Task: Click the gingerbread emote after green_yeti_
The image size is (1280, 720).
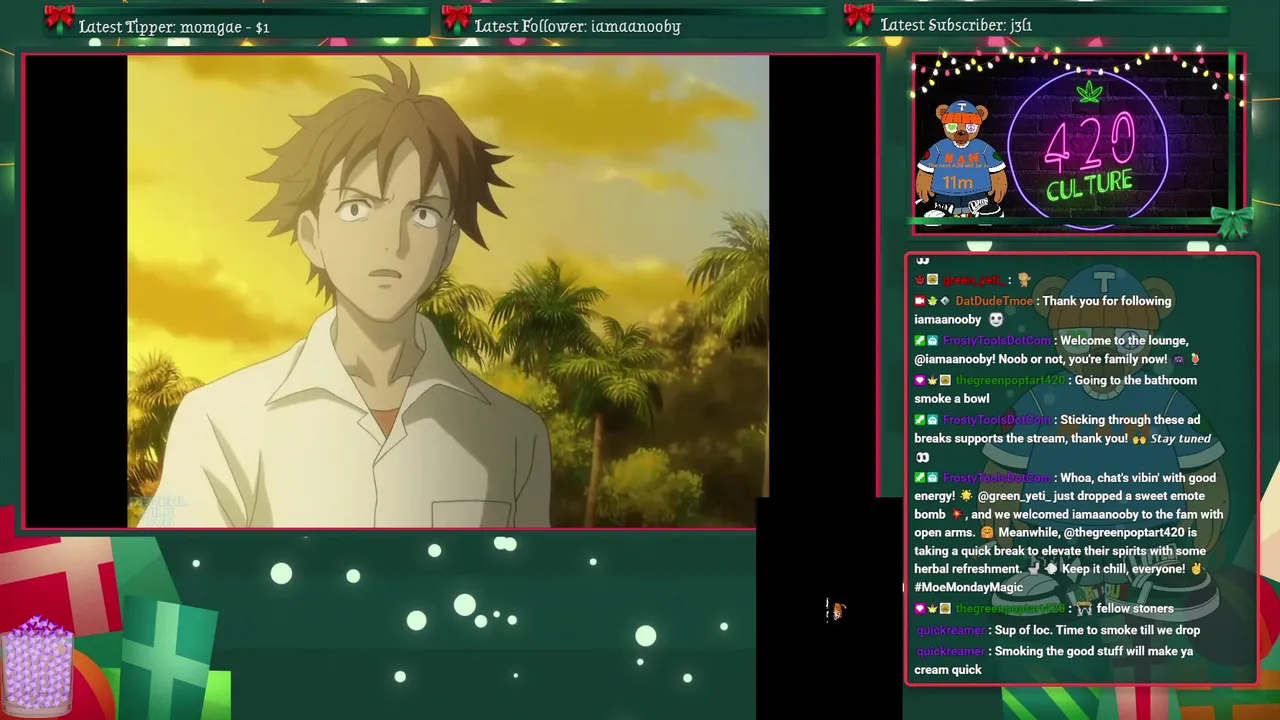Action: 1023,281
